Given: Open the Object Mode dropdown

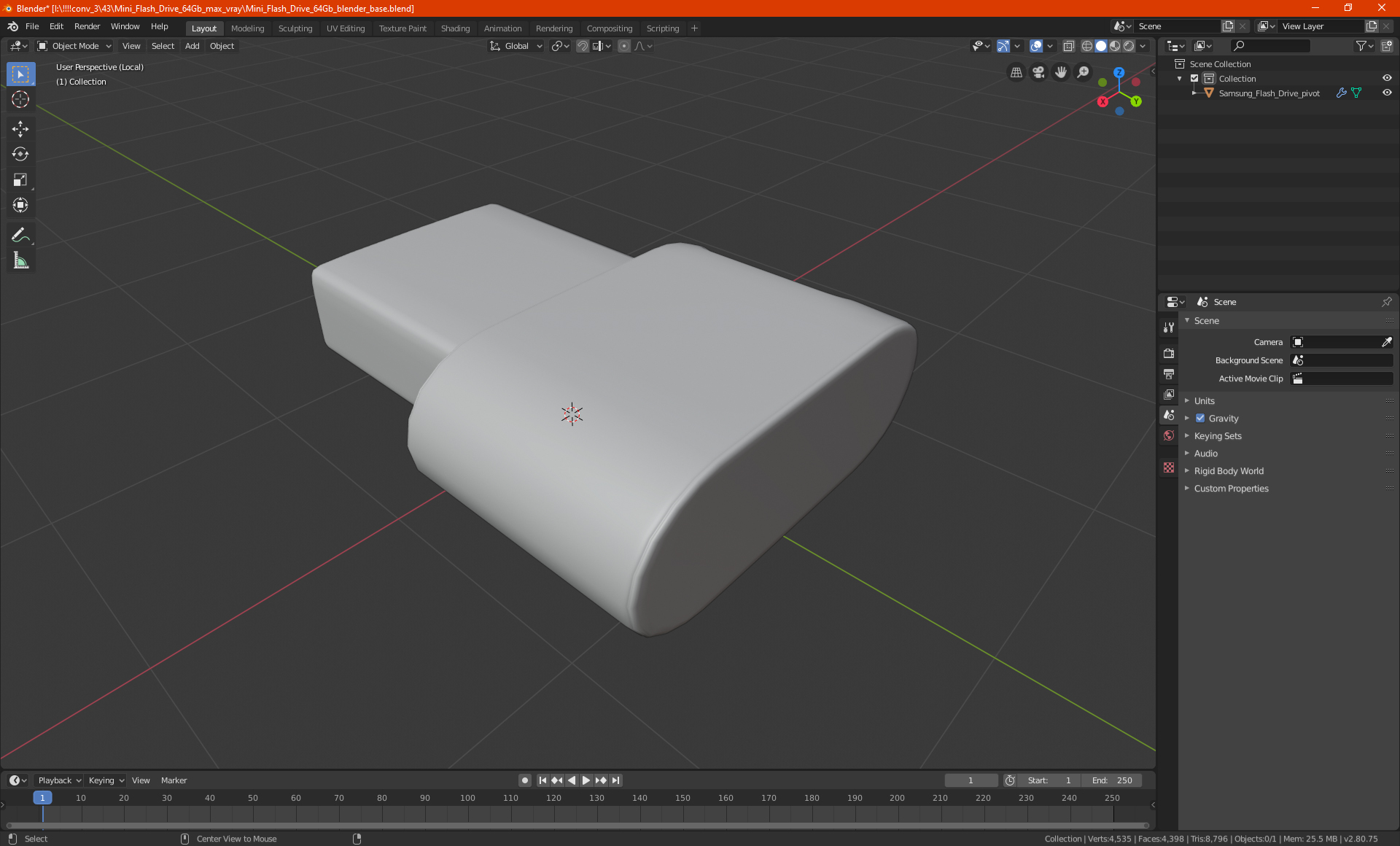Looking at the screenshot, I should click(x=75, y=46).
